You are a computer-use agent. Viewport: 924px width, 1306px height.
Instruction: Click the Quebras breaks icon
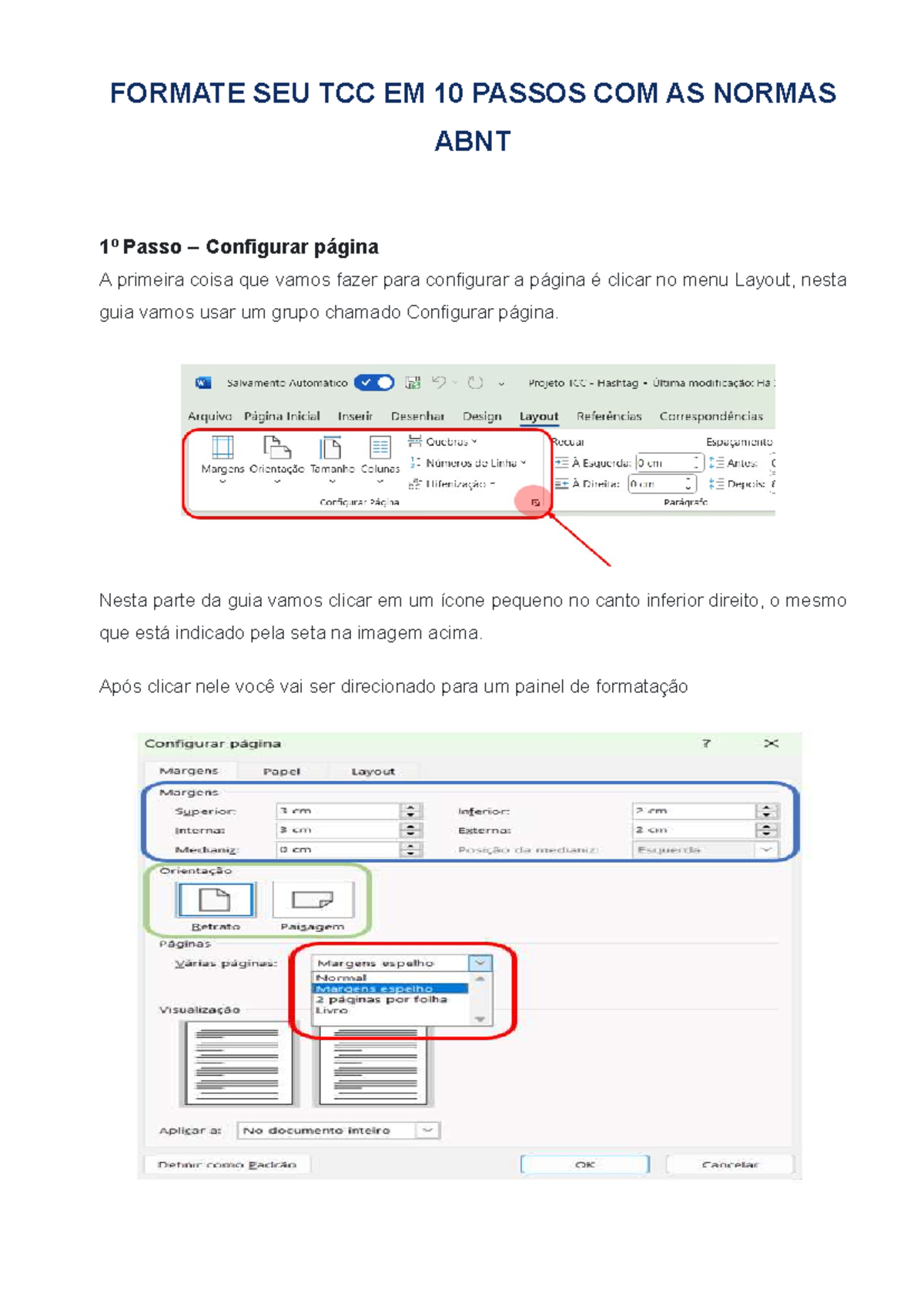coord(414,441)
